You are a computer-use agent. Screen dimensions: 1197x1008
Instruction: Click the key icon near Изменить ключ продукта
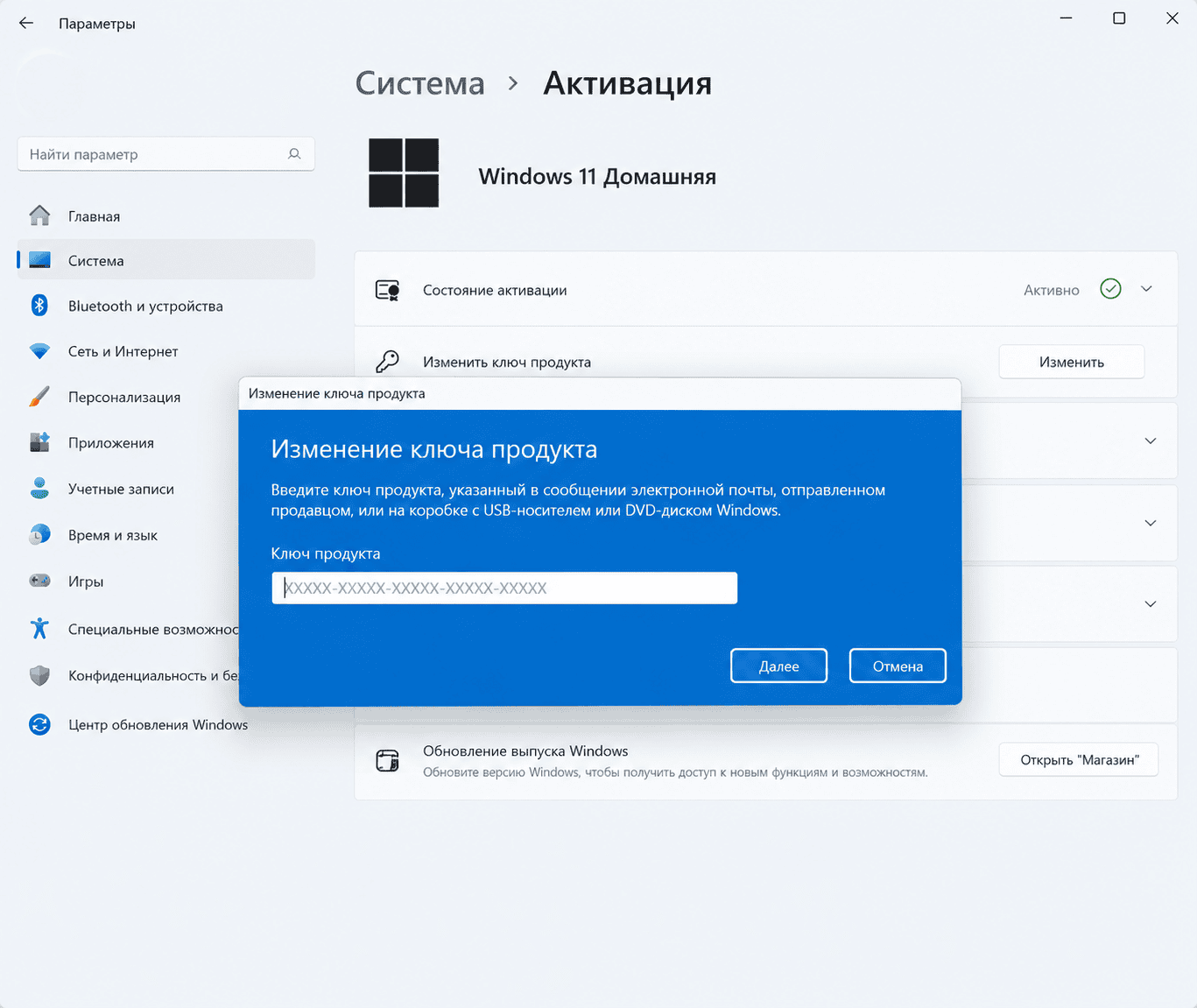pyautogui.click(x=387, y=361)
